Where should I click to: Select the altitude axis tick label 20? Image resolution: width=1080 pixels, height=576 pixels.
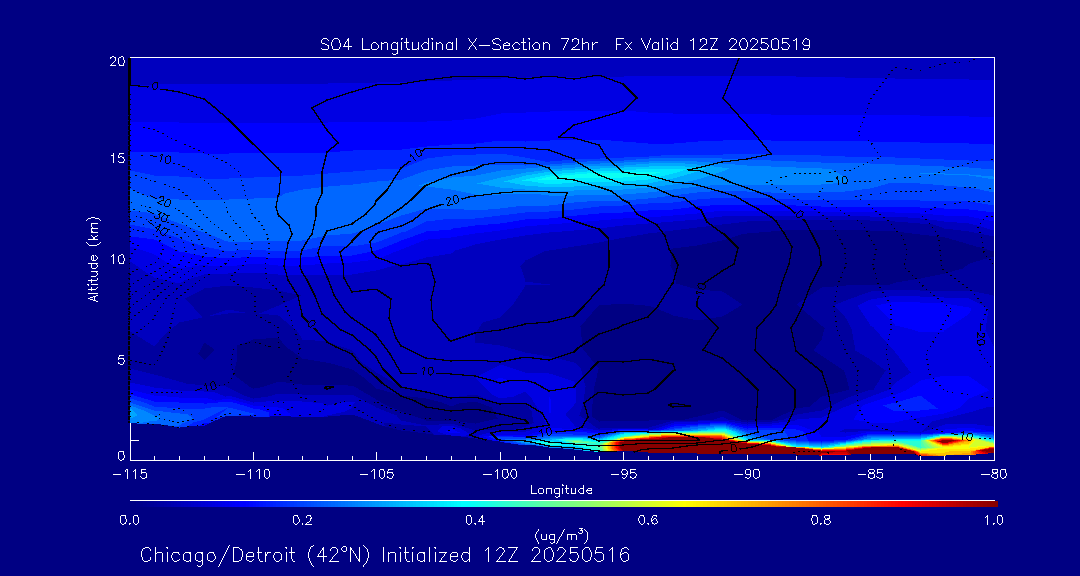point(117,61)
